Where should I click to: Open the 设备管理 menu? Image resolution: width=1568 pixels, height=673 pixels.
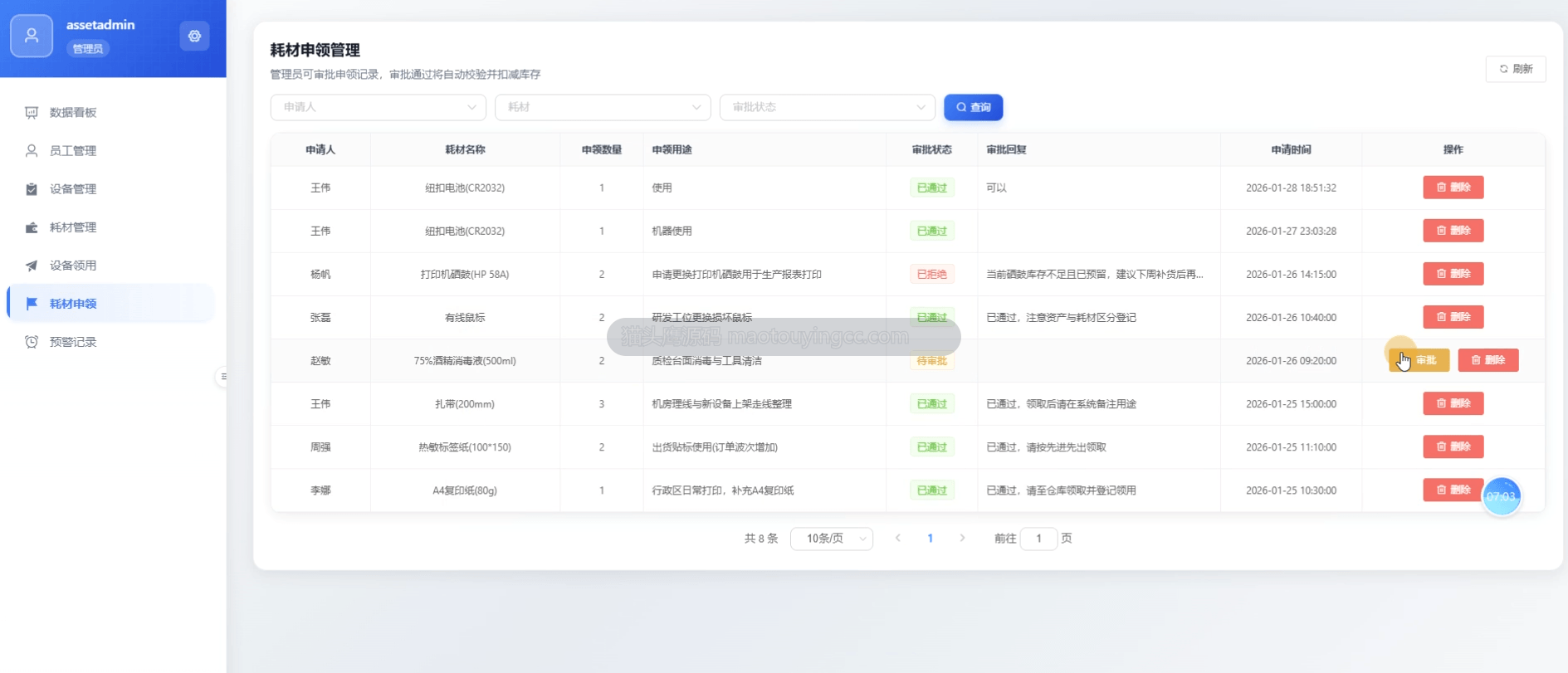pos(111,188)
